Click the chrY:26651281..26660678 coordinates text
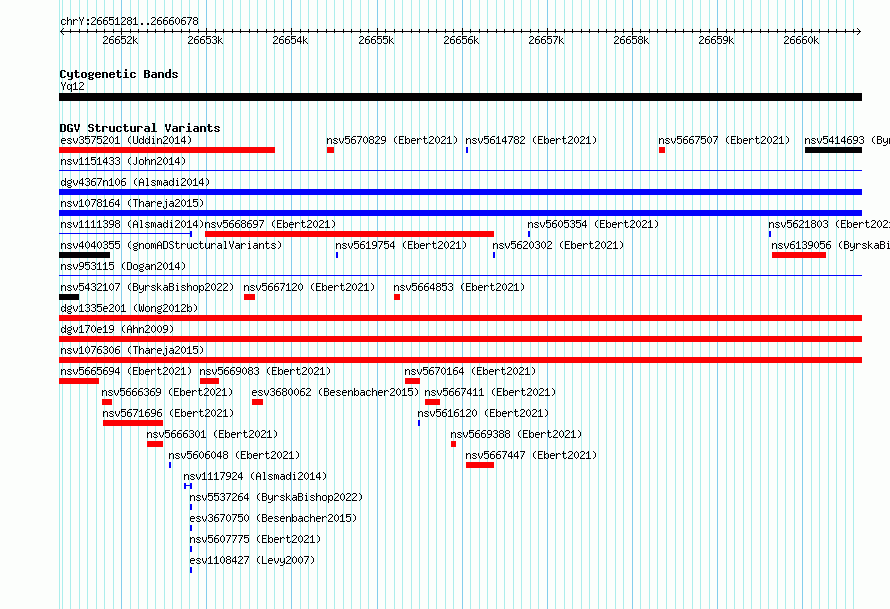This screenshot has width=890, height=609. tap(129, 22)
